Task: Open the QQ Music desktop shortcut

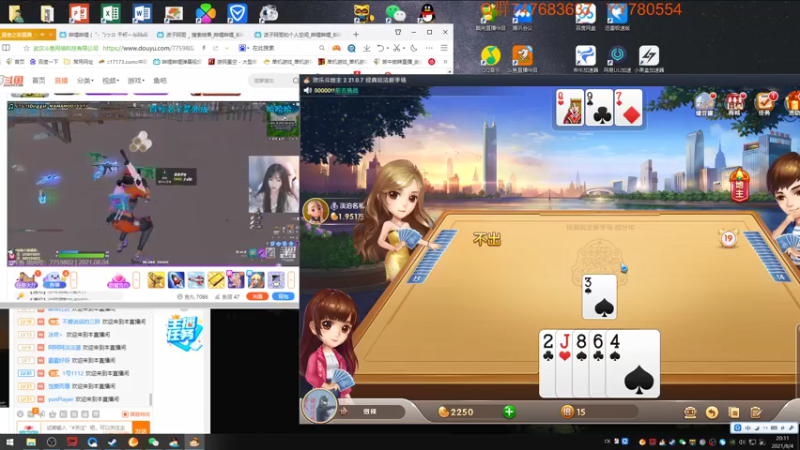Action: (490, 56)
